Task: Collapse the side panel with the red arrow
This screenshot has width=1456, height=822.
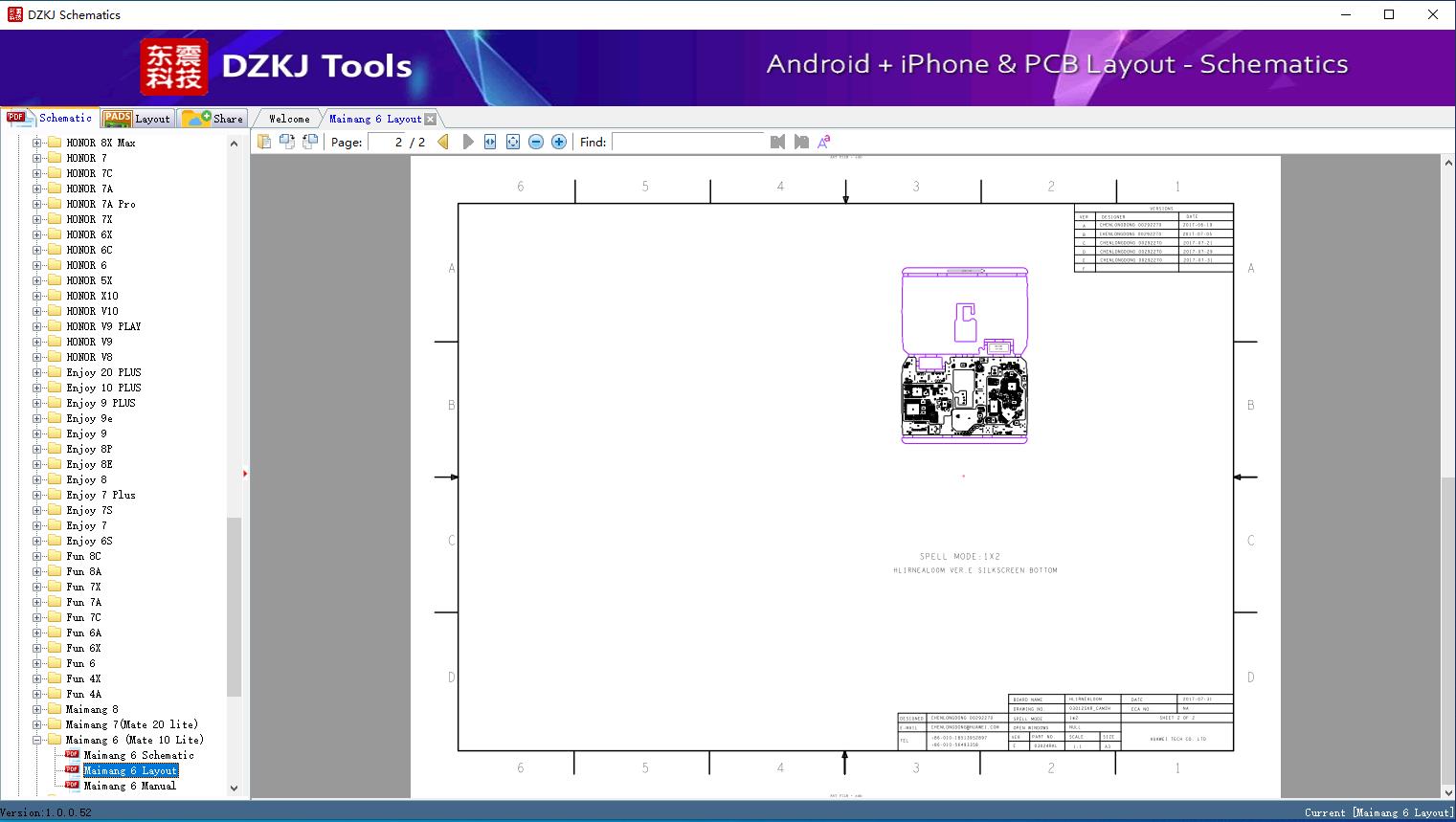Action: click(x=245, y=474)
